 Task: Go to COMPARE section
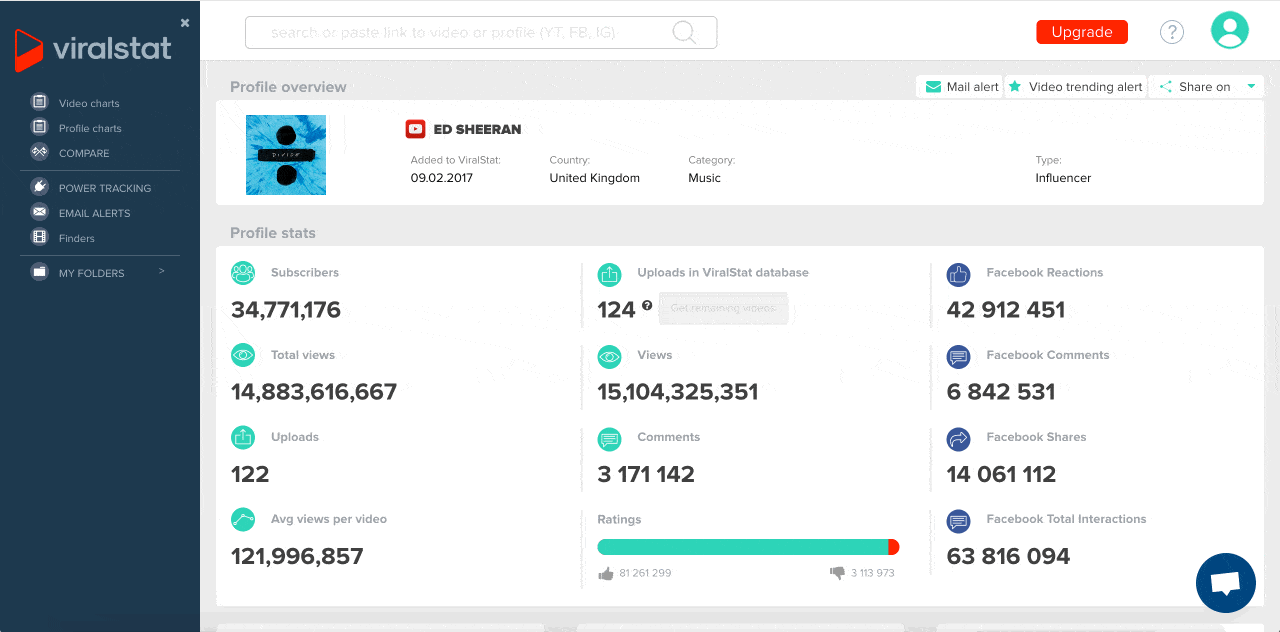pos(84,154)
